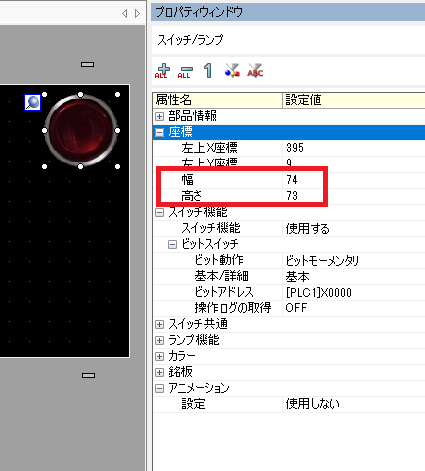Click the Collapse ALL minus icon
This screenshot has width=425, height=471.
click(185, 71)
